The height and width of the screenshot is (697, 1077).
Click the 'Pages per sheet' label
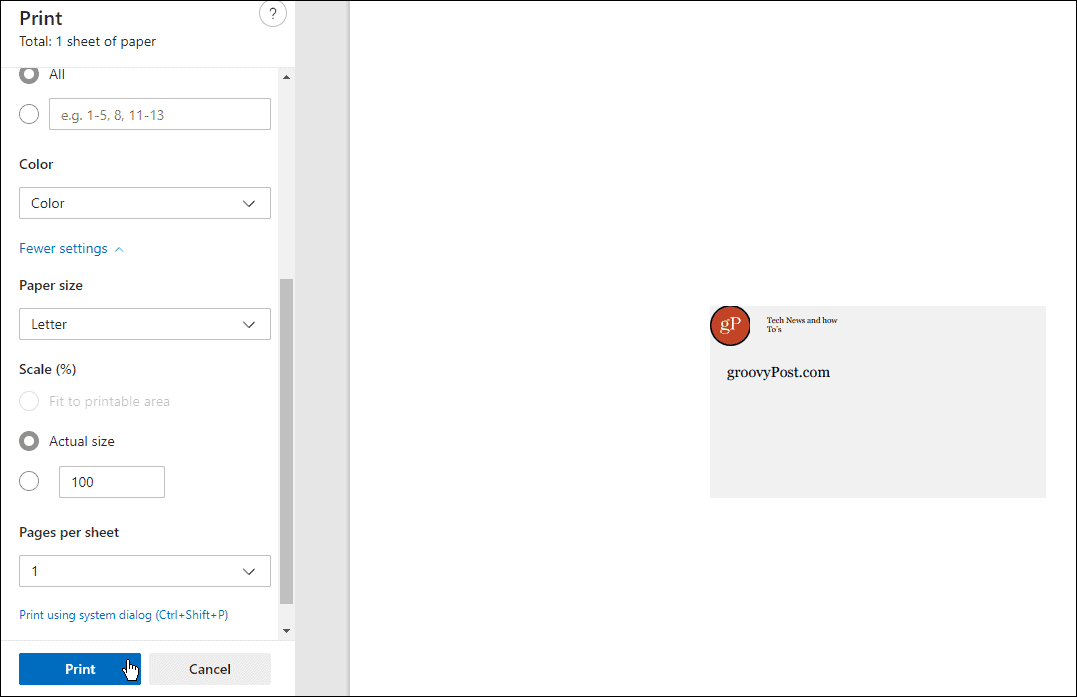coord(69,532)
